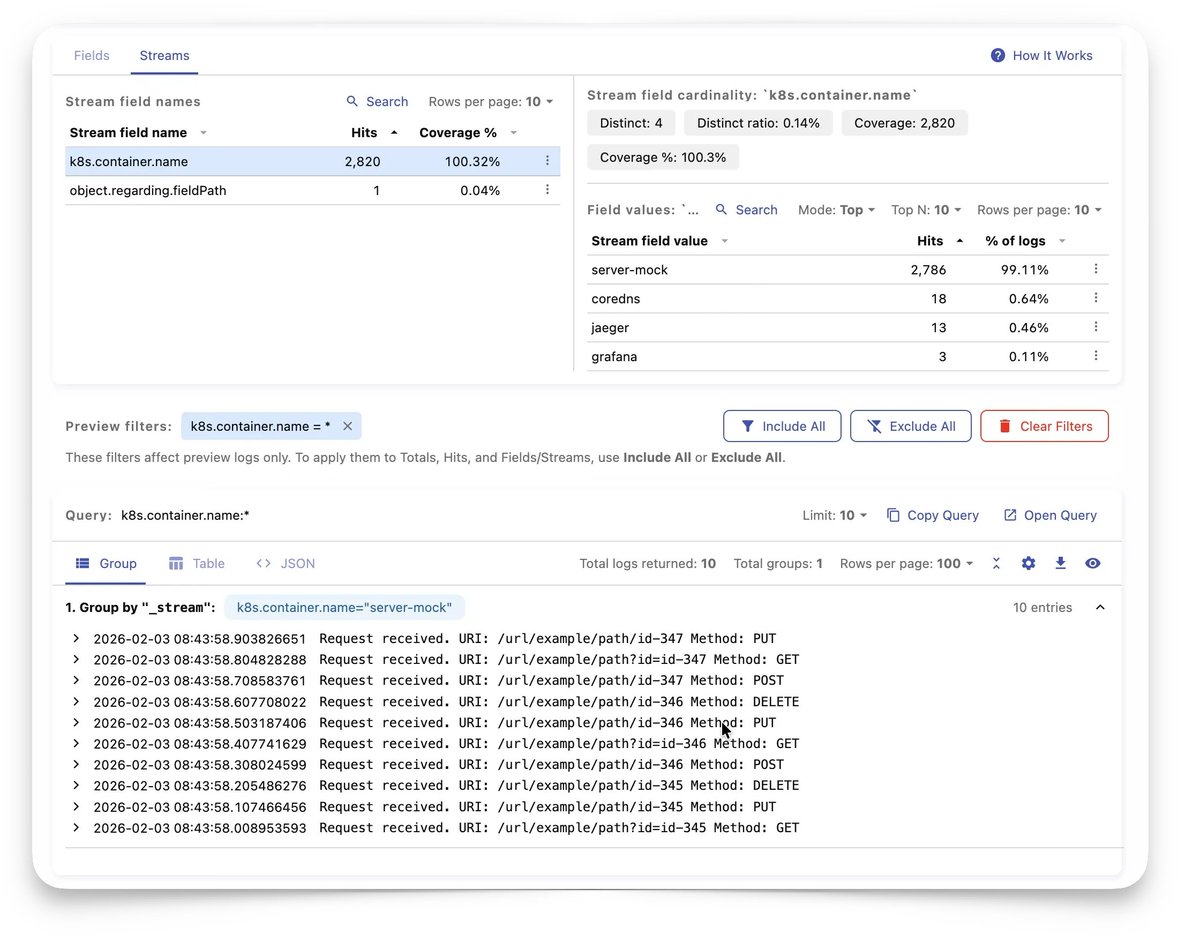Download the logs with the download icon
The height and width of the screenshot is (934, 1200).
pyautogui.click(x=1060, y=563)
